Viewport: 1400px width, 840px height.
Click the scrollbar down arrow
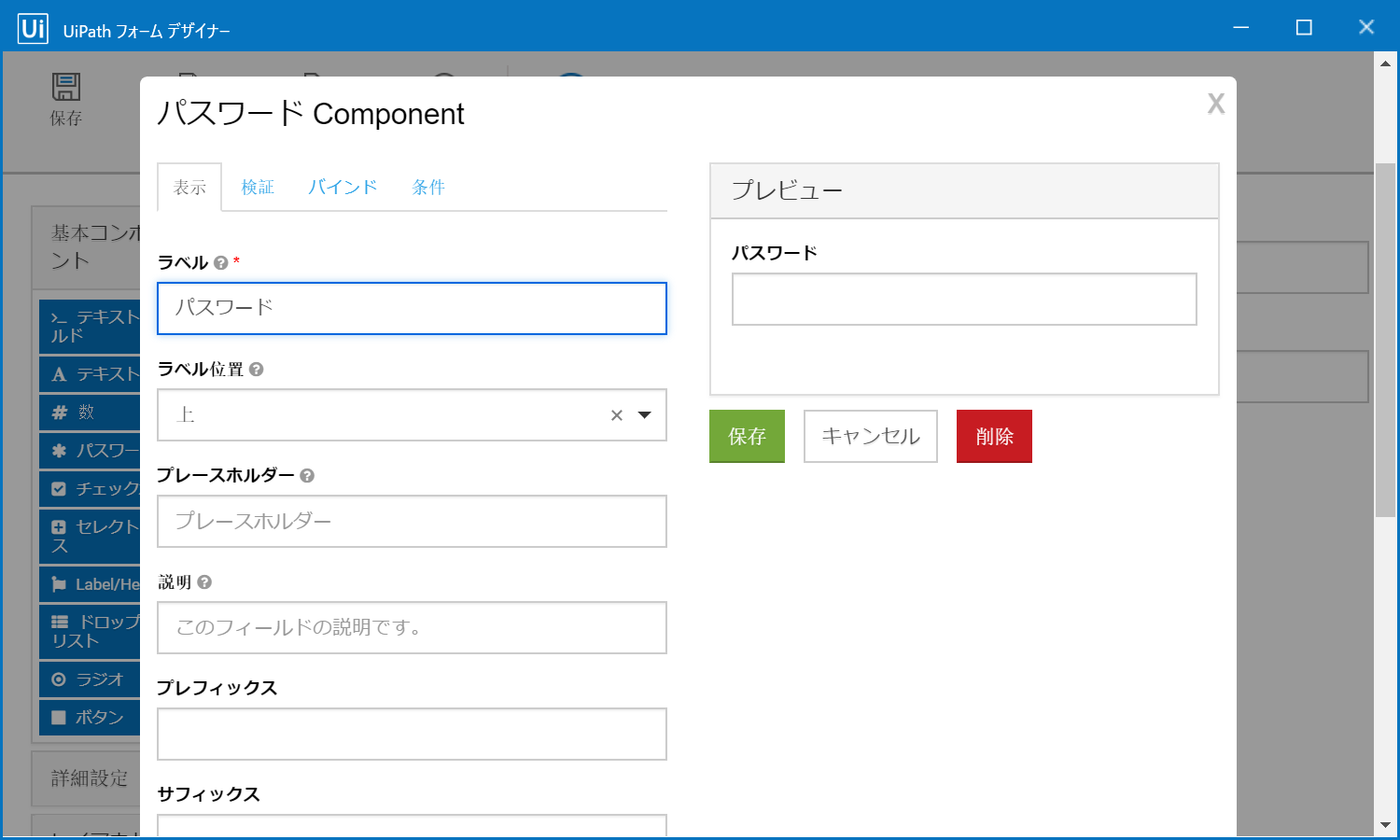tap(1385, 825)
